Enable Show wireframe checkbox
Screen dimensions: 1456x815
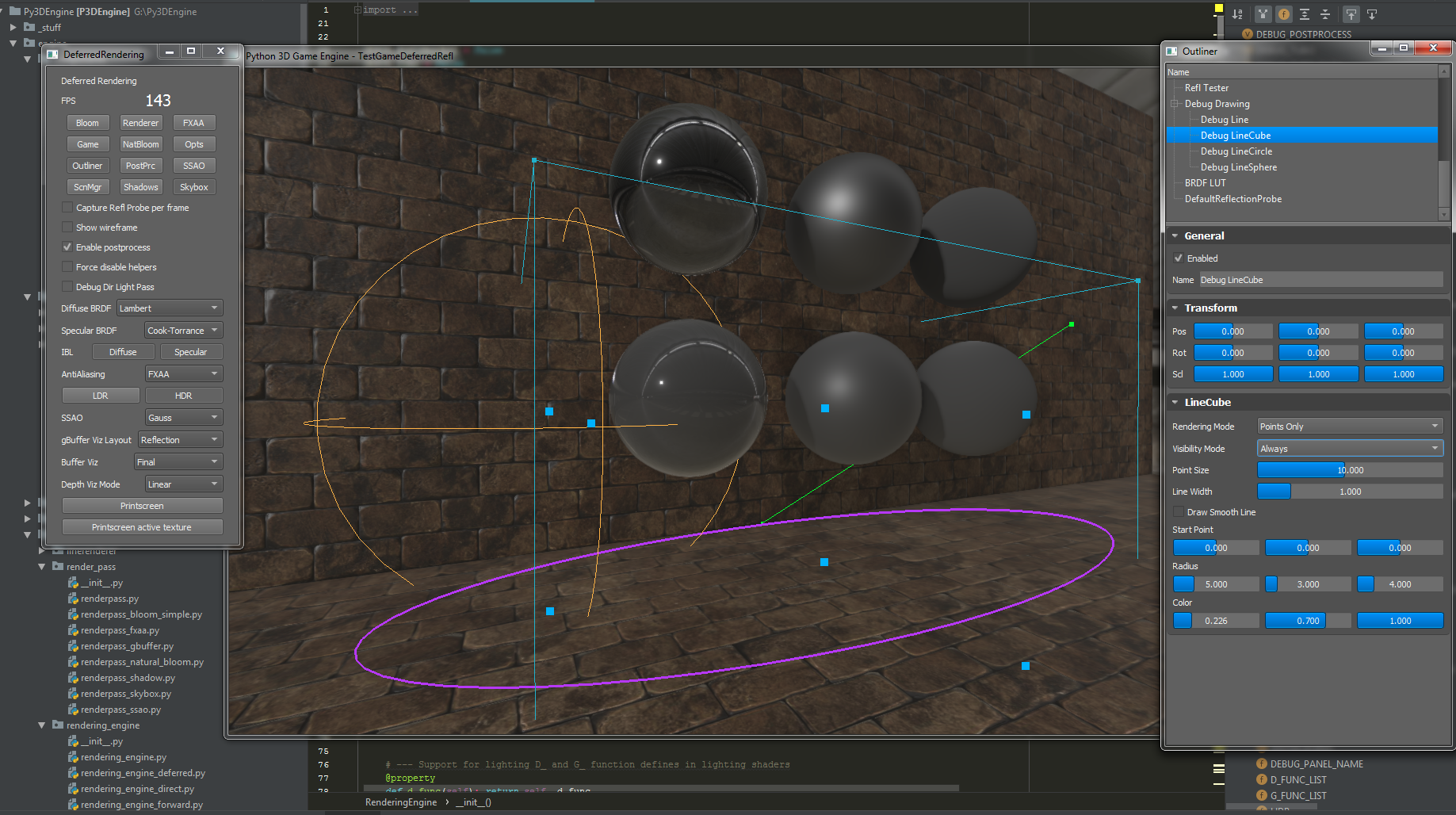point(67,227)
